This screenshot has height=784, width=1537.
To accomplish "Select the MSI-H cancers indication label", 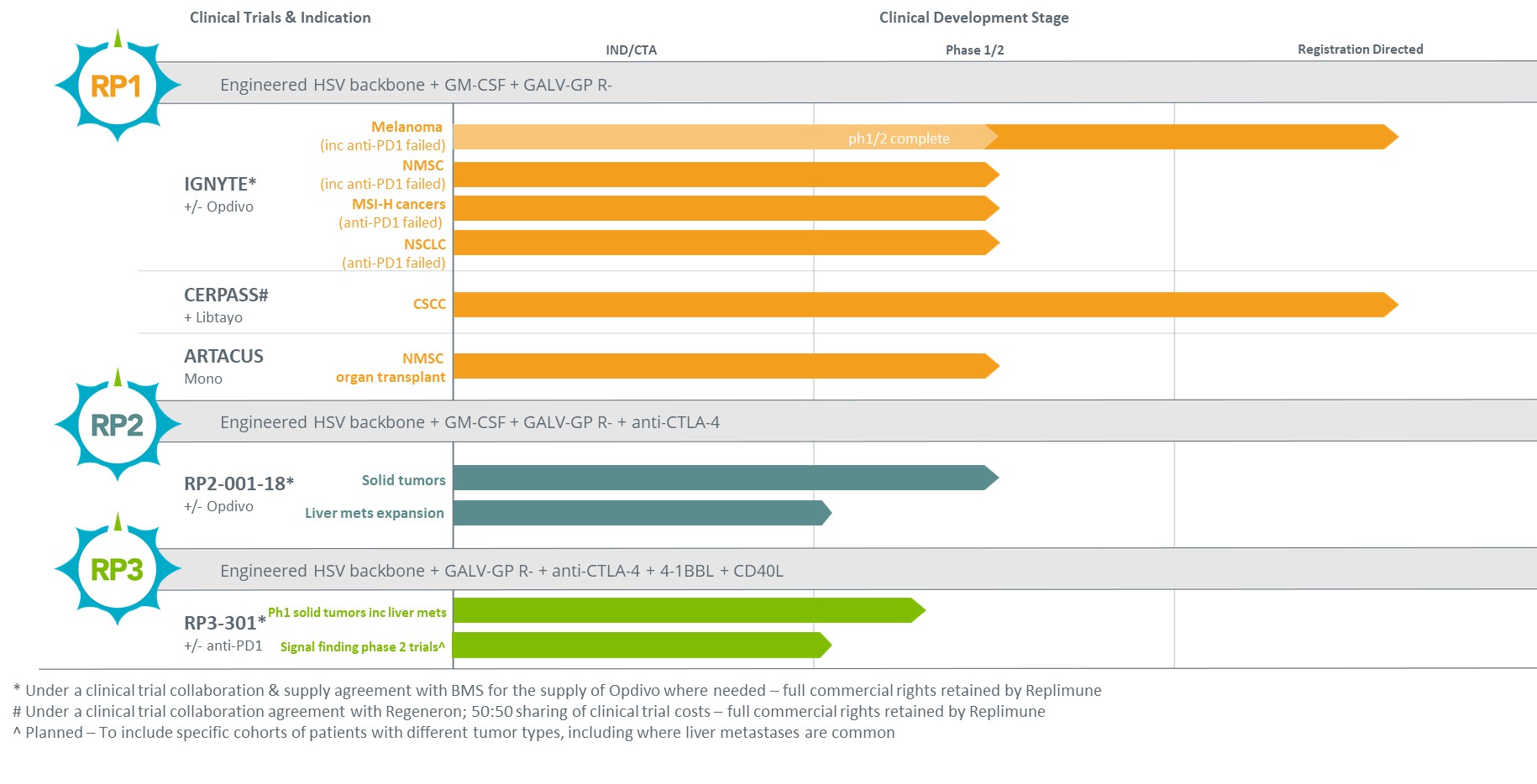I will pos(398,204).
